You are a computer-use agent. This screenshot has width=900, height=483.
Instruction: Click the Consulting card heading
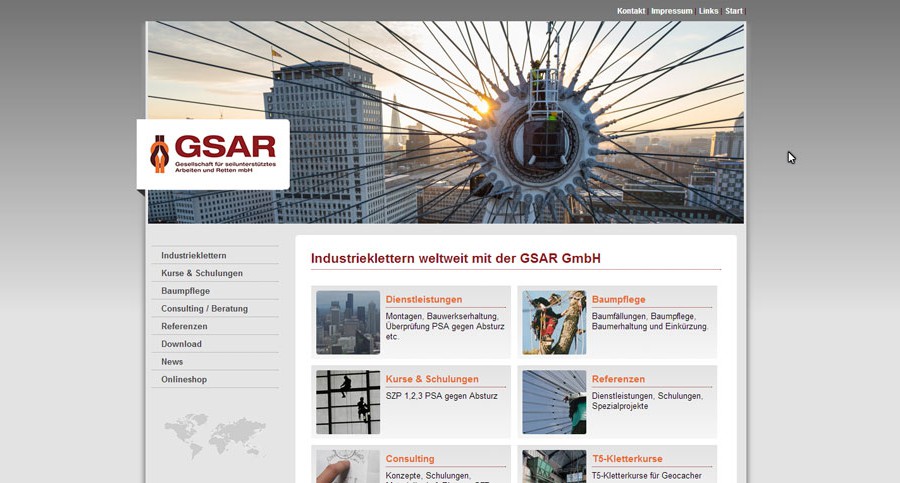410,459
